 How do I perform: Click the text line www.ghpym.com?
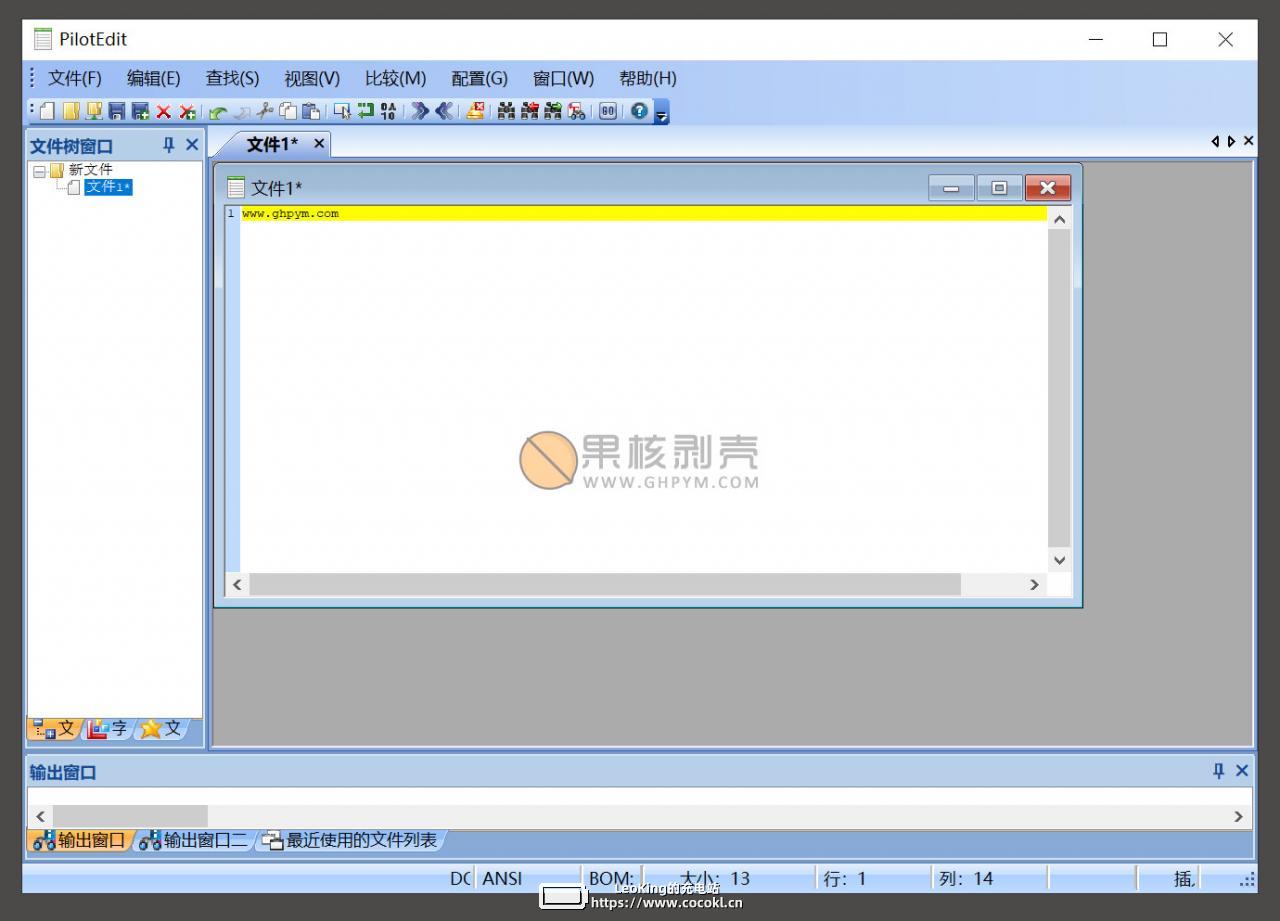(x=290, y=213)
